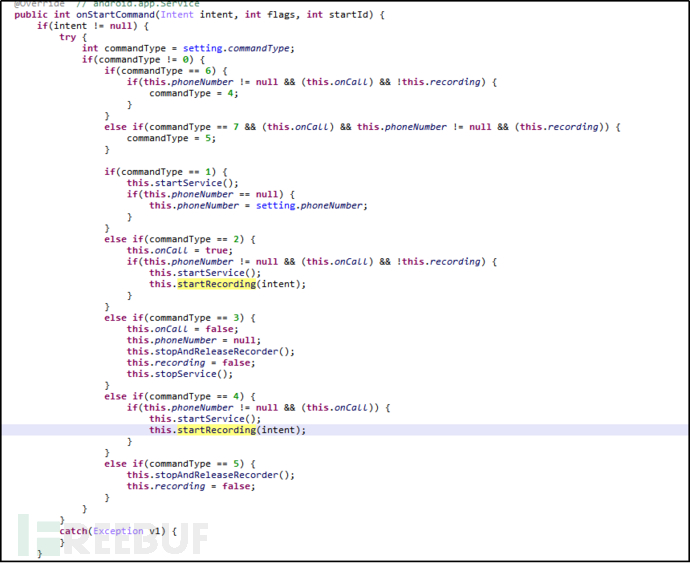Click the 'if(commandType == 1)' condition

(x=165, y=172)
